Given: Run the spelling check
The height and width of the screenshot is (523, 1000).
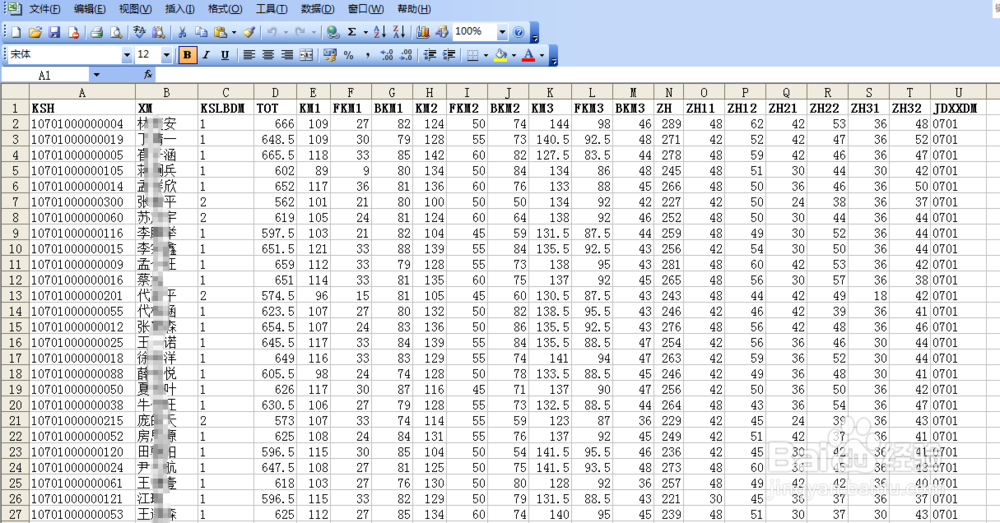Looking at the screenshot, I should click(139, 32).
